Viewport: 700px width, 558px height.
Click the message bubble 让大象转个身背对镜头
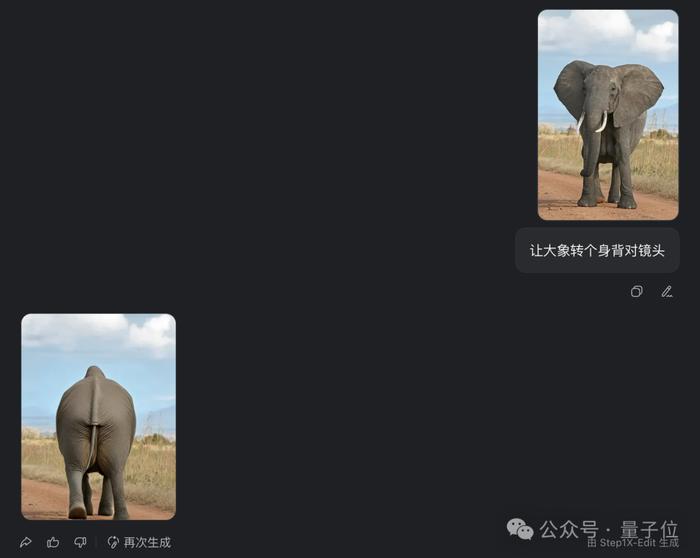[597, 250]
